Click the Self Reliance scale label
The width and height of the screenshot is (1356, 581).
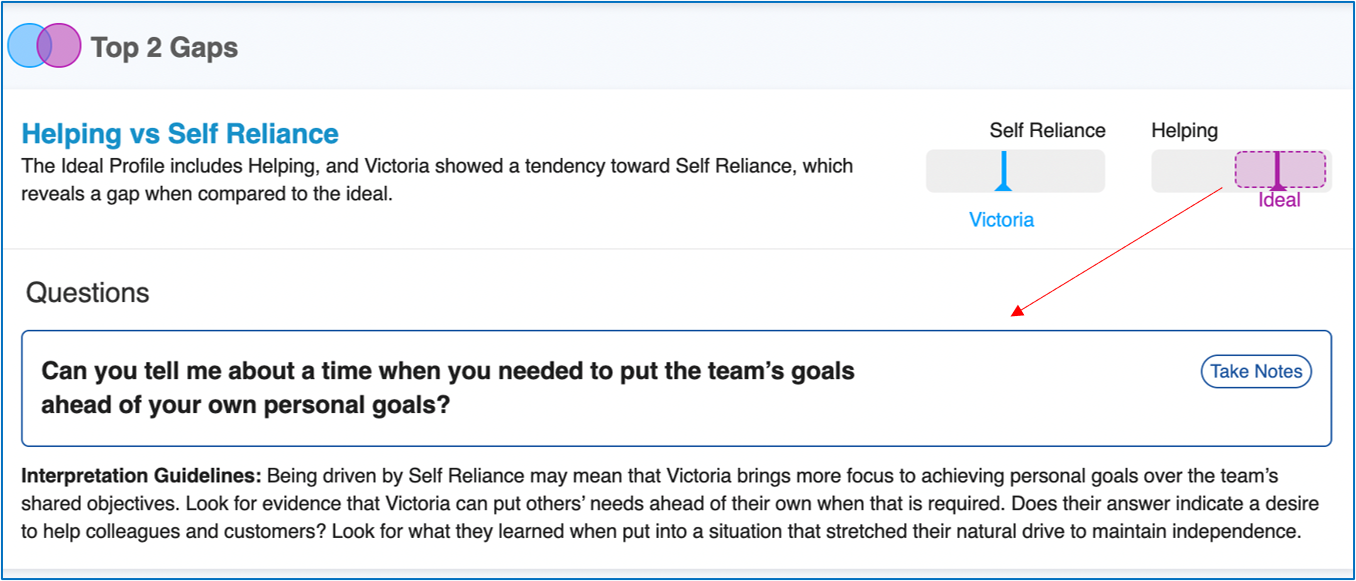coord(1047,131)
